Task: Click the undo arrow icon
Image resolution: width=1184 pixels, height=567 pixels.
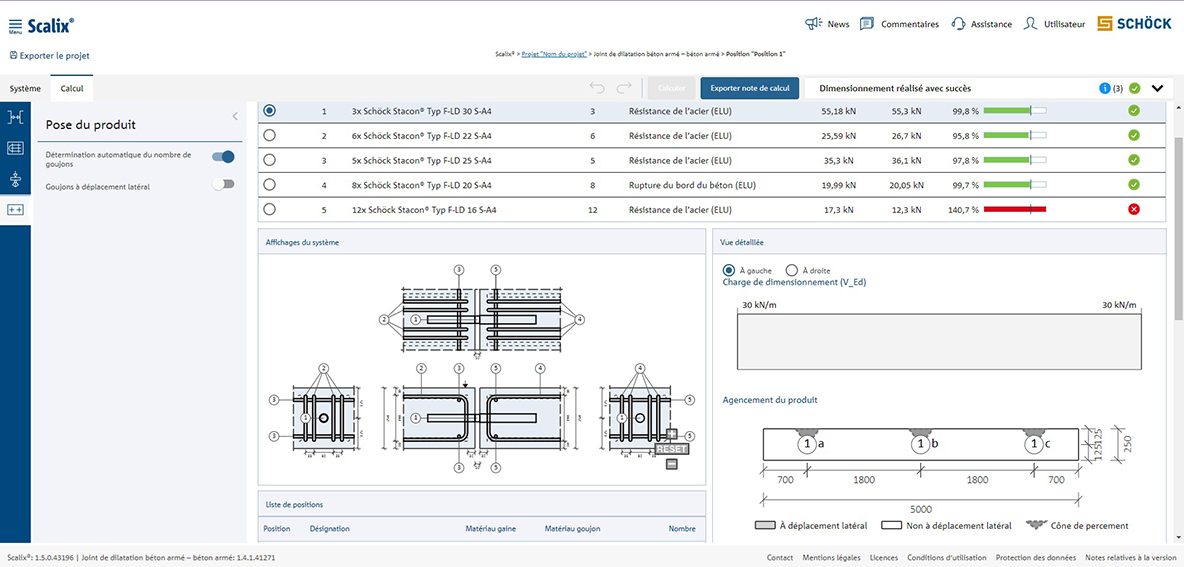Action: tap(597, 88)
